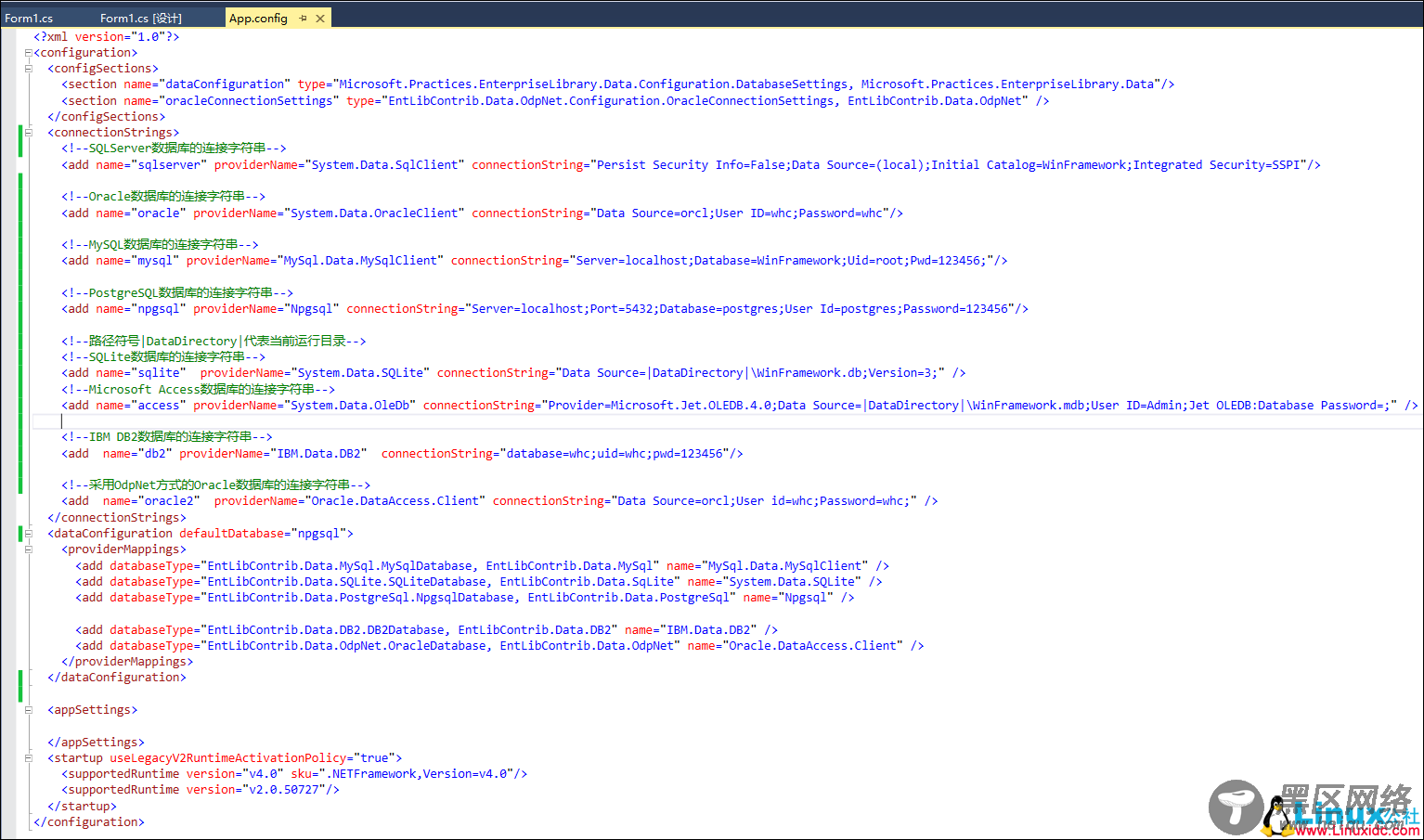This screenshot has width=1424, height=840.
Task: Click the name="sqlite" connection entry
Action: coord(141,373)
